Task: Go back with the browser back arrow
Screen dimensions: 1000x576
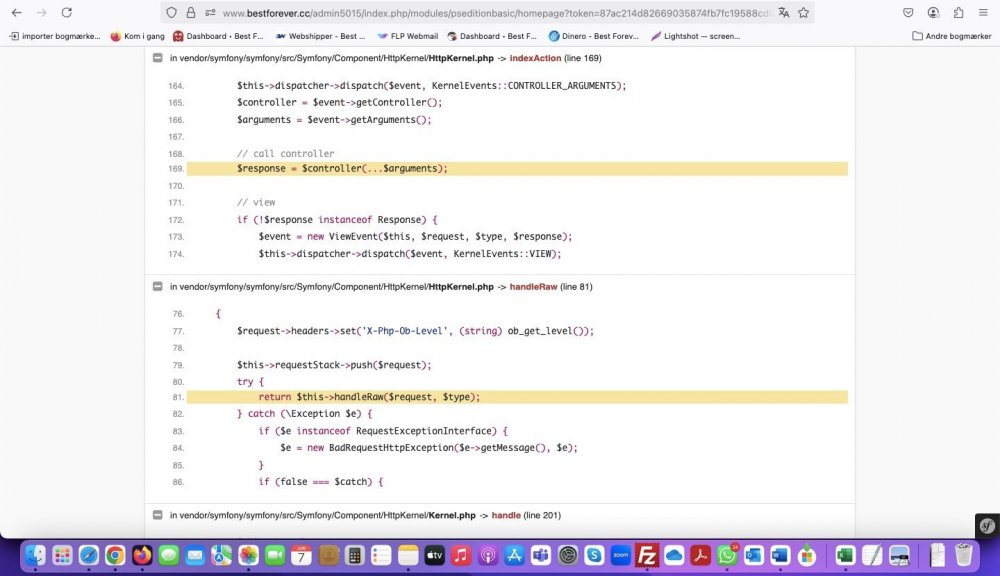Action: click(x=17, y=12)
